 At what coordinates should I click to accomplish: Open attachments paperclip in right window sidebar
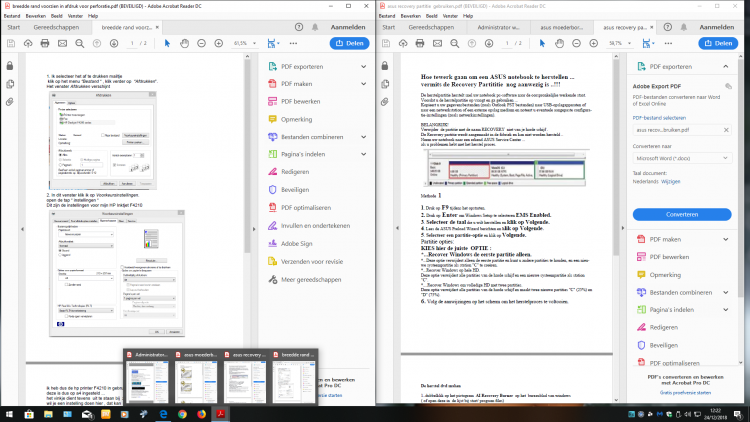tap(385, 102)
